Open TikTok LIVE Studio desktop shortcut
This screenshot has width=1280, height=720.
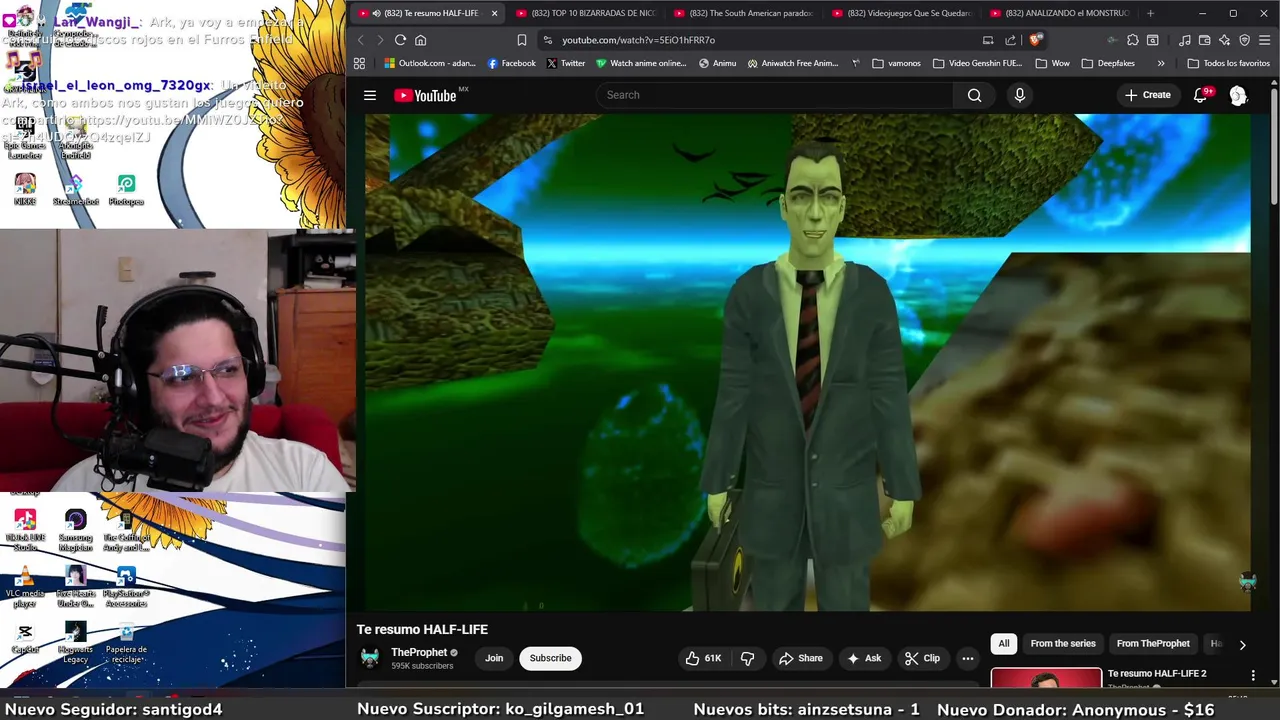pyautogui.click(x=25, y=530)
